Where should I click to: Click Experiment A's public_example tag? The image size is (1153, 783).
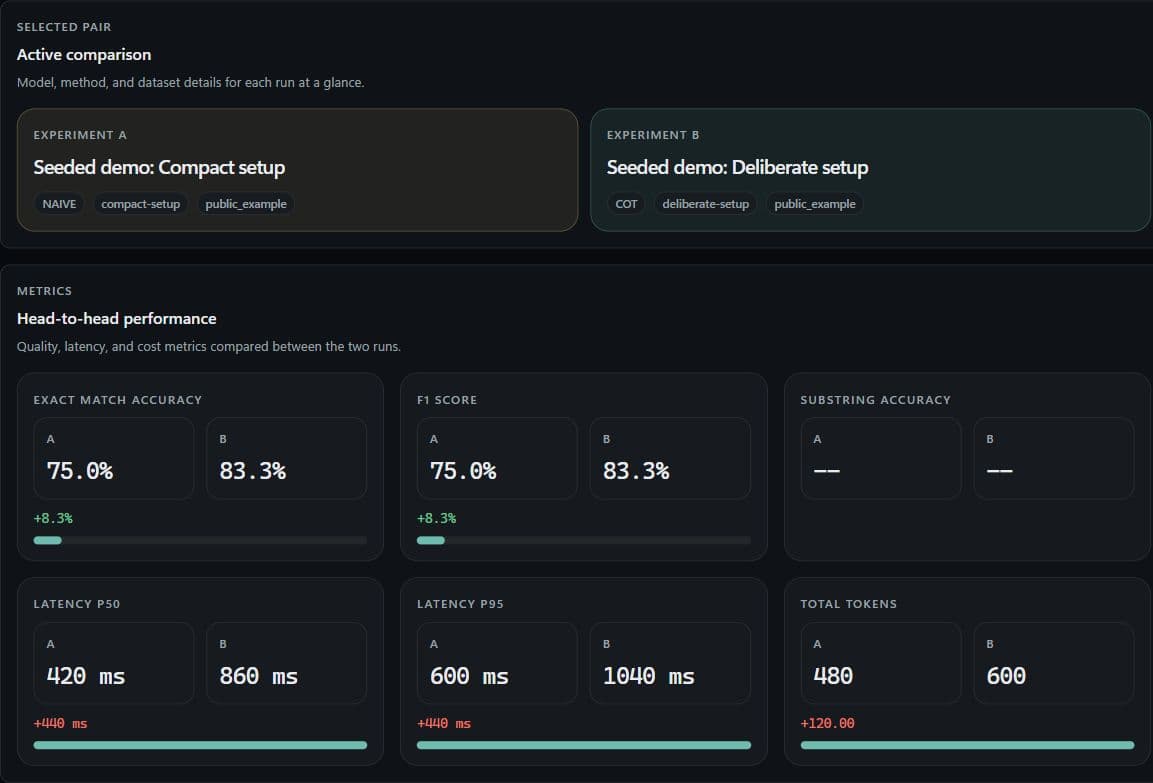tap(246, 204)
